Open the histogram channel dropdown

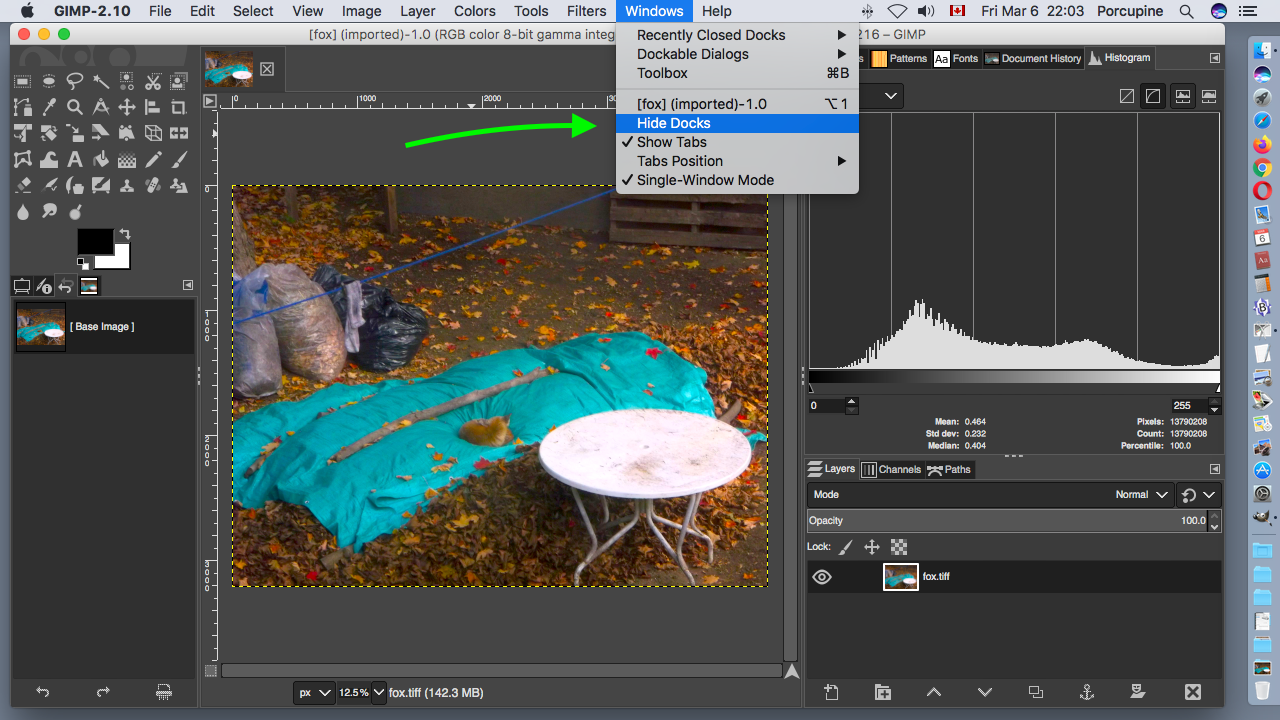[882, 96]
